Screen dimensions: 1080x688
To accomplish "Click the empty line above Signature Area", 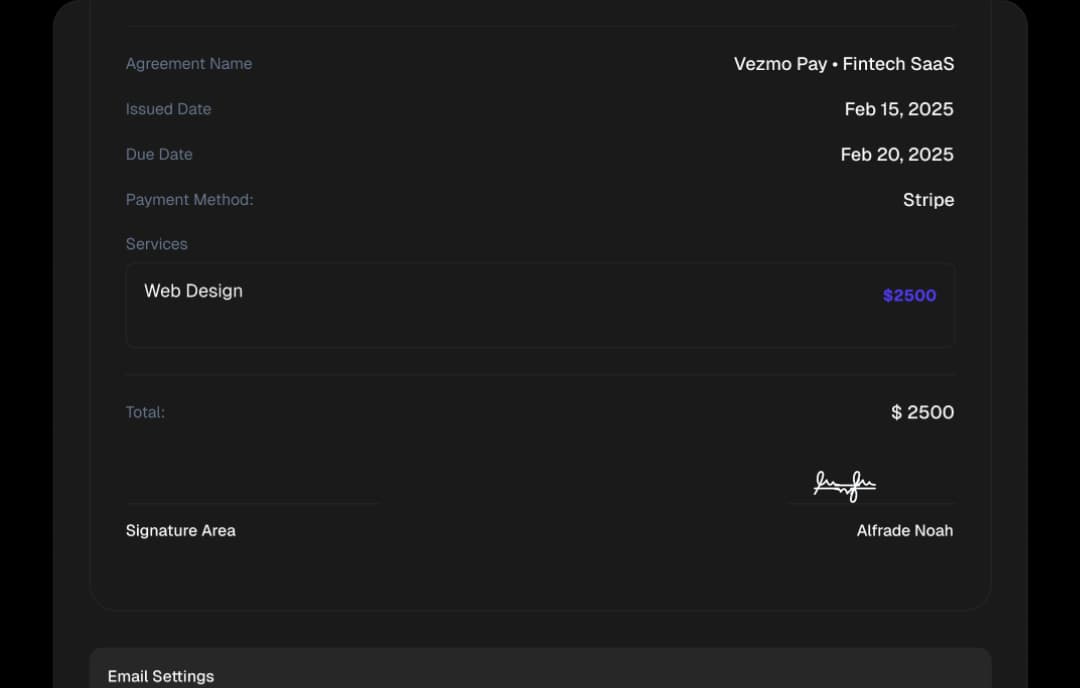I will click(x=252, y=503).
